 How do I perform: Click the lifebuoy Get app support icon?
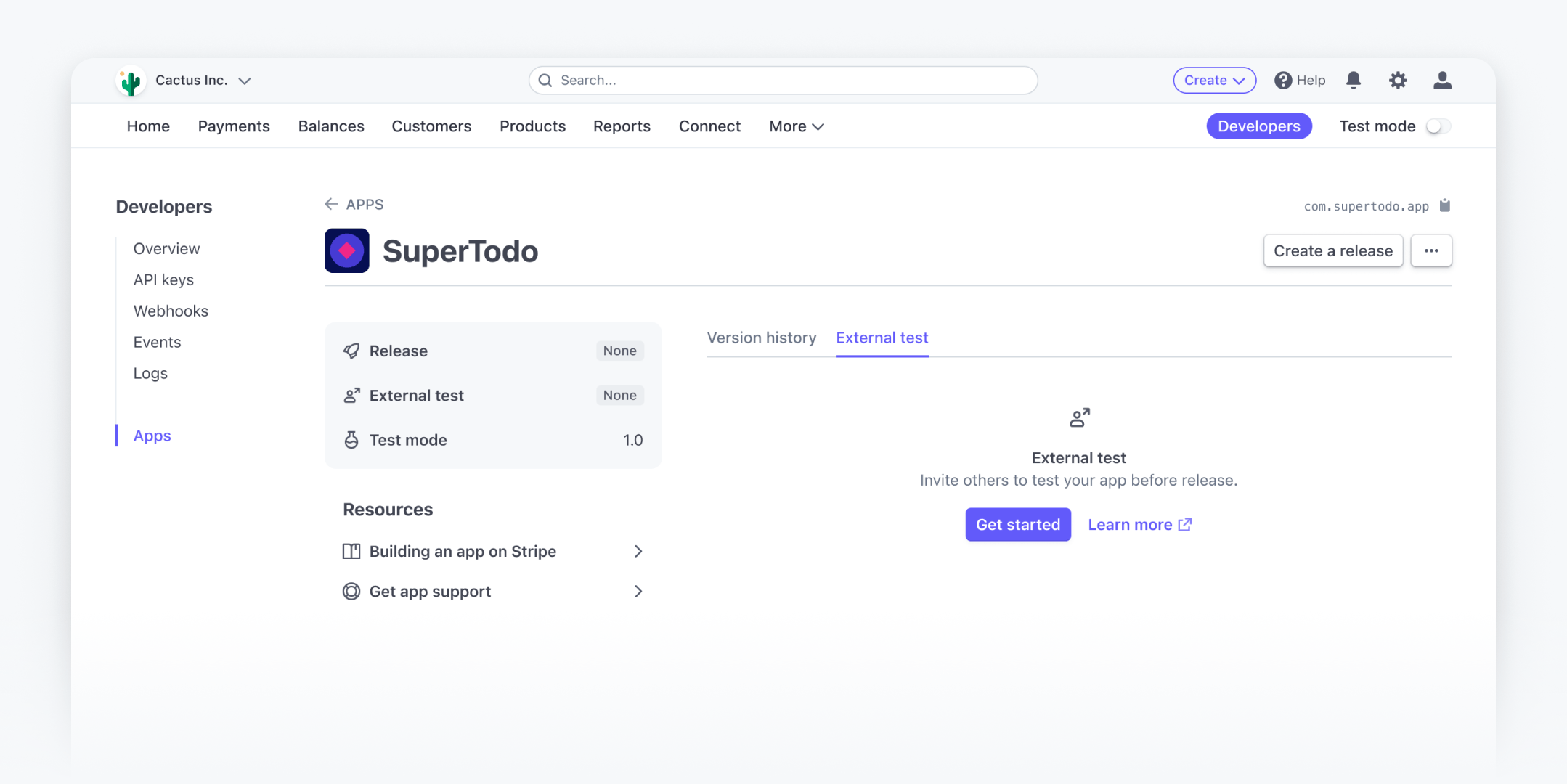click(x=351, y=592)
